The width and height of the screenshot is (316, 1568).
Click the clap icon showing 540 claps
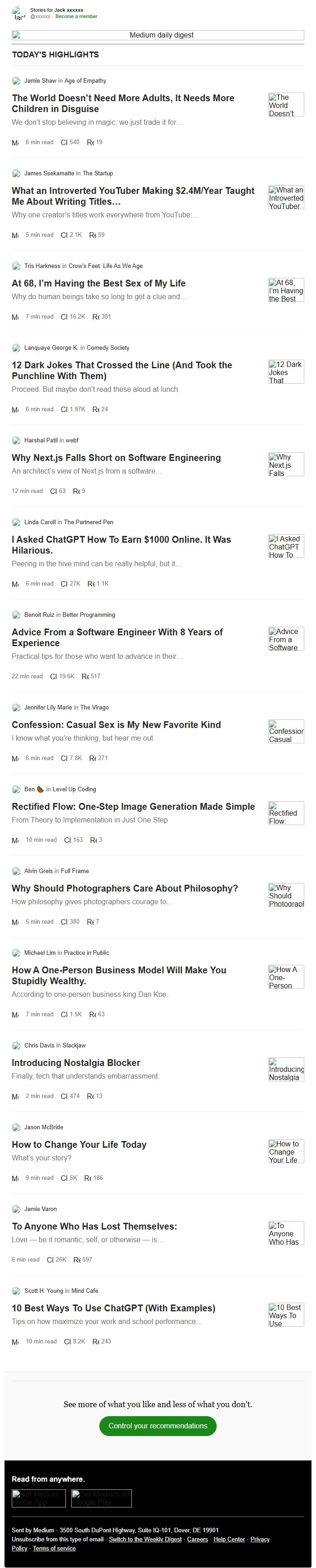pos(64,142)
